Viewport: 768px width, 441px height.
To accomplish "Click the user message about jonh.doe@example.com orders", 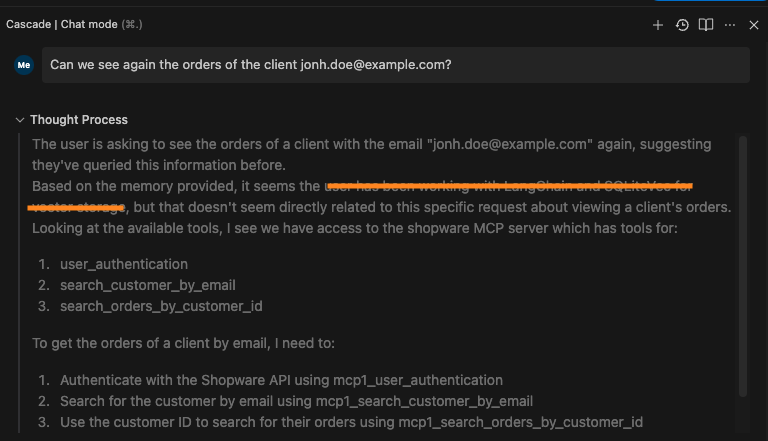I will pos(396,65).
